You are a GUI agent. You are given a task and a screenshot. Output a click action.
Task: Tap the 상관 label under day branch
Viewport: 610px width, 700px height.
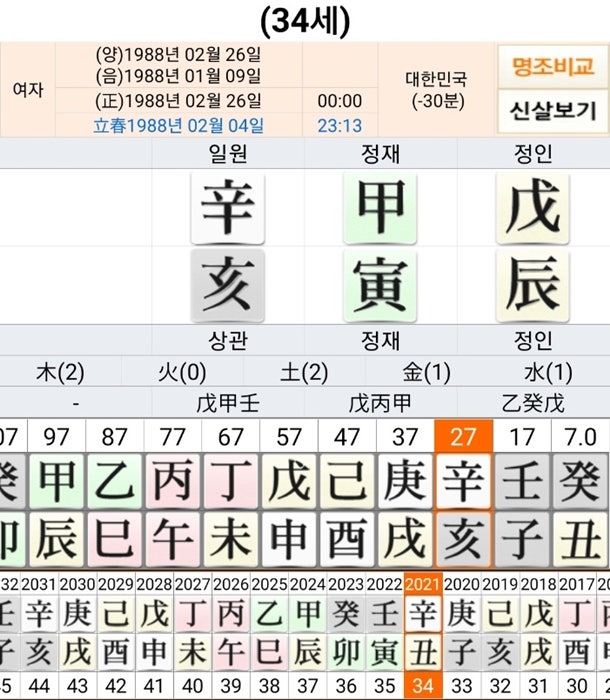tap(228, 340)
